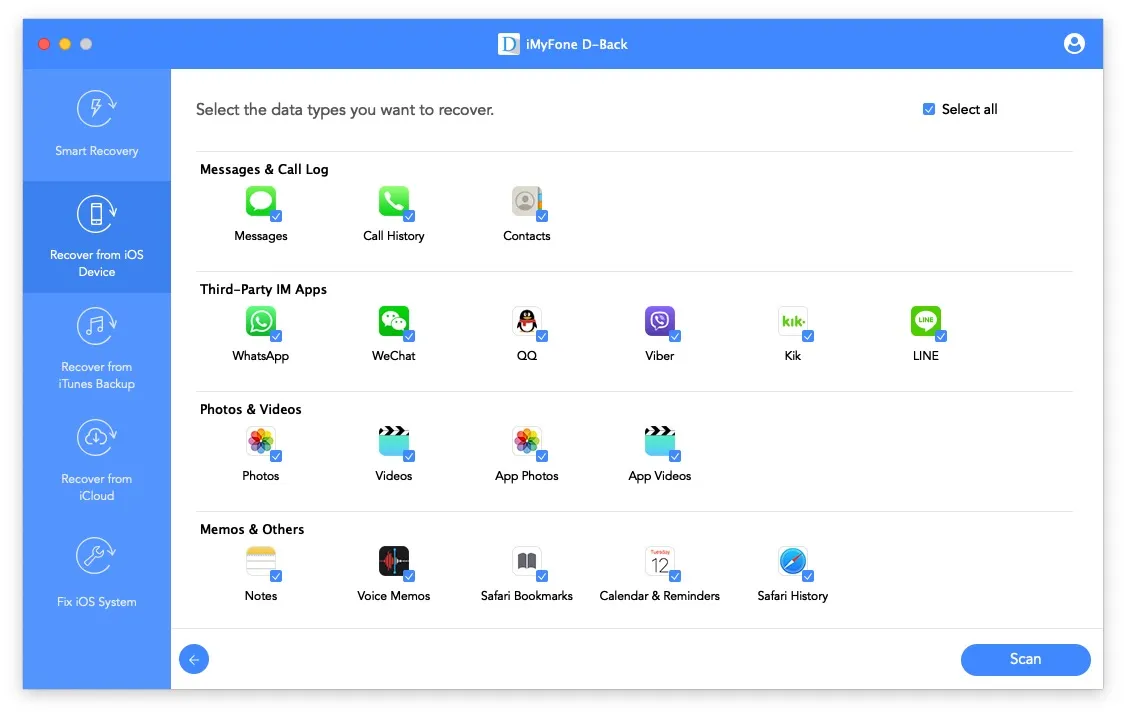1126x716 pixels.
Task: Click the Safari History icon
Action: click(792, 559)
